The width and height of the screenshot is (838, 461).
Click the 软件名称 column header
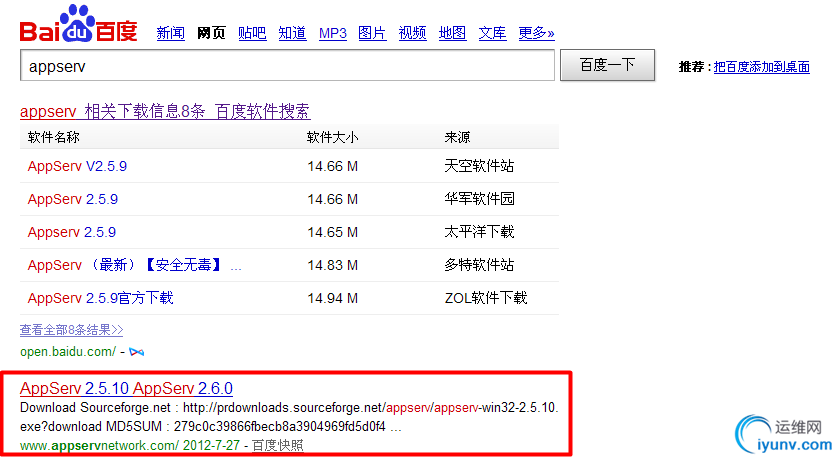(53, 137)
